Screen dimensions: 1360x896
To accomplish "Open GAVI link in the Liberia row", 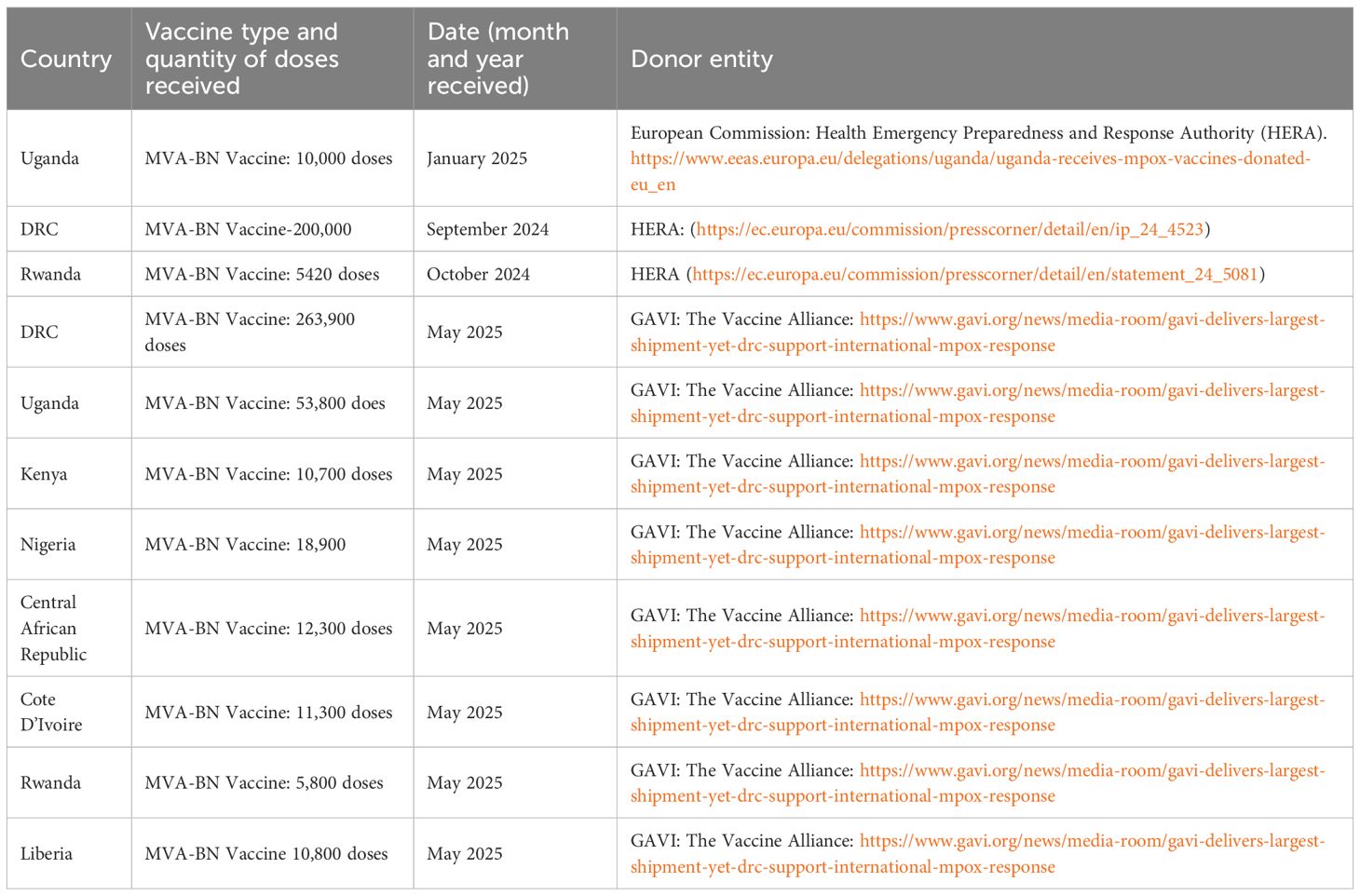I will [1091, 842].
